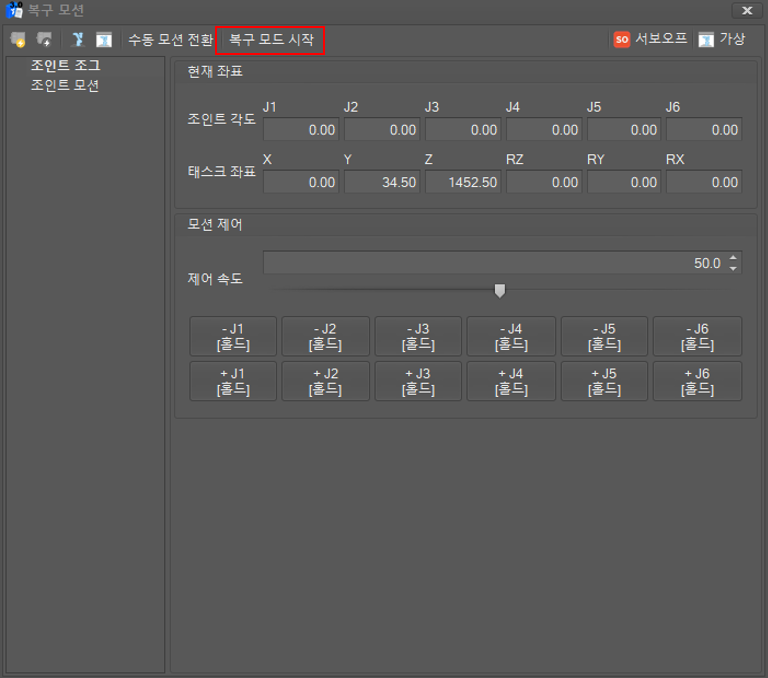Select 조인트 조그 in the left panel

[x=65, y=66]
